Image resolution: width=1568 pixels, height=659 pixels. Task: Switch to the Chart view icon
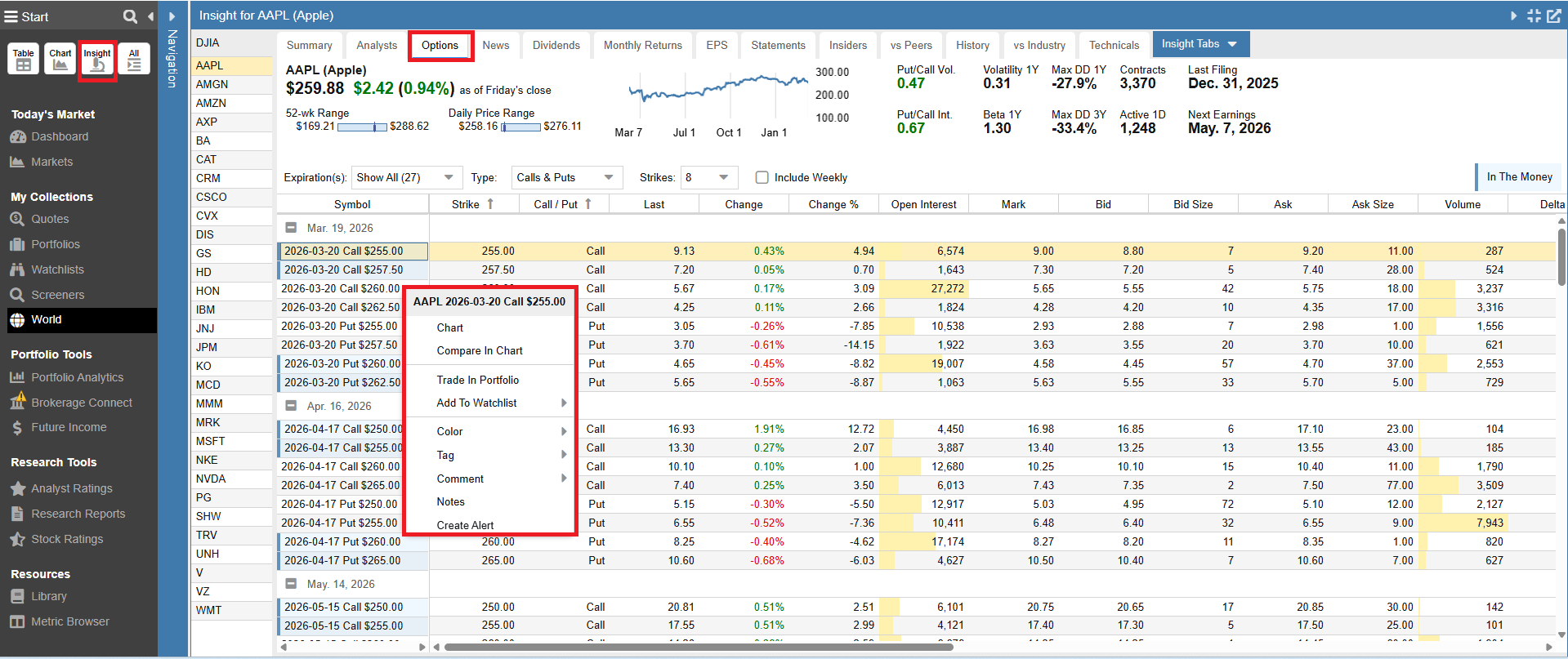pos(60,59)
